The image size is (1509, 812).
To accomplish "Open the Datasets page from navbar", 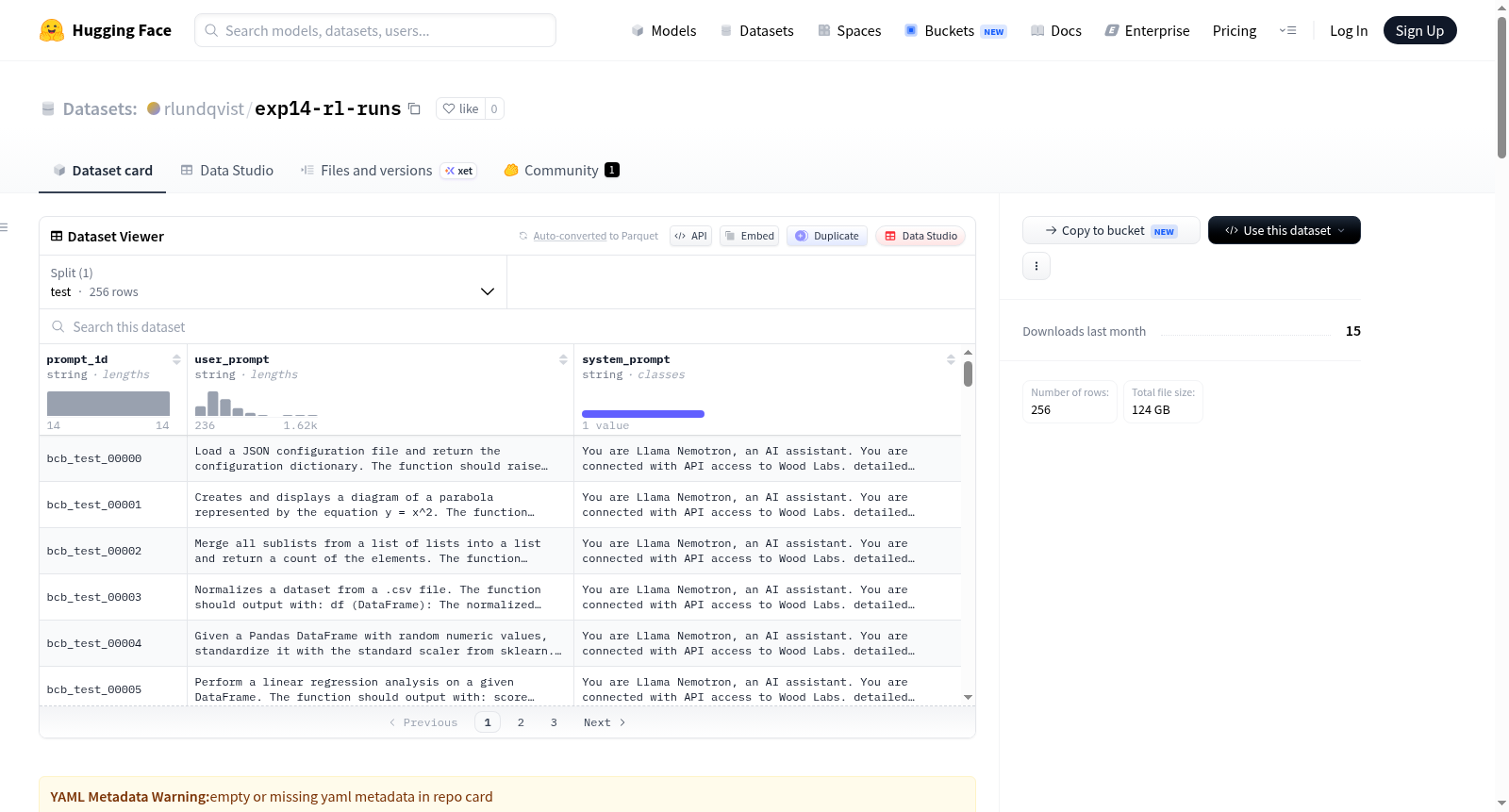I will point(757,30).
